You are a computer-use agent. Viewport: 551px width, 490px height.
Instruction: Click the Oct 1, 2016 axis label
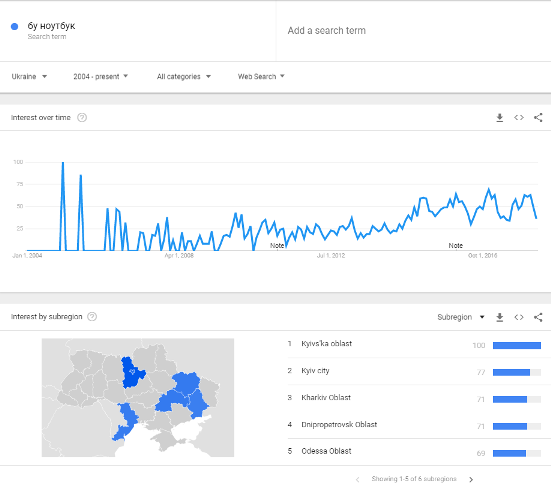[x=482, y=256]
